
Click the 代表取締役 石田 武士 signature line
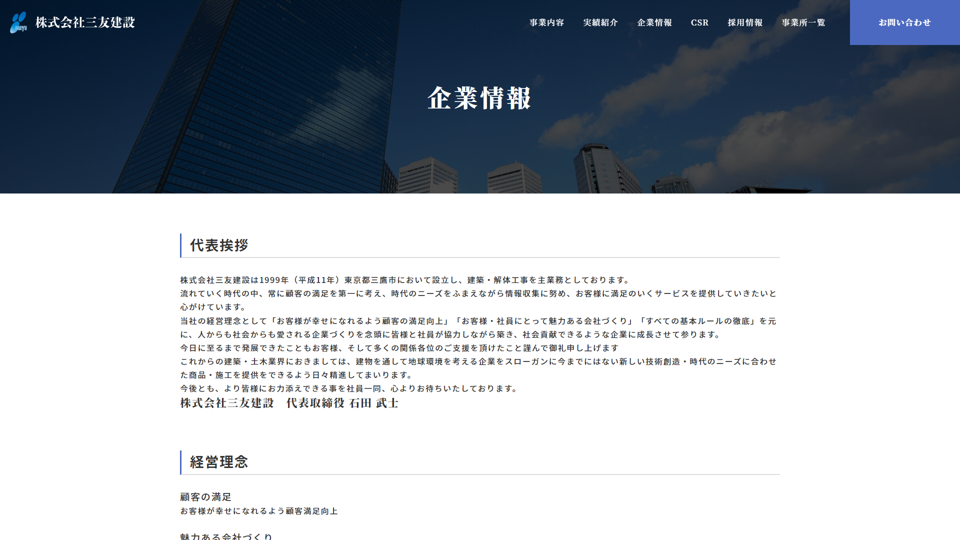[x=289, y=403]
